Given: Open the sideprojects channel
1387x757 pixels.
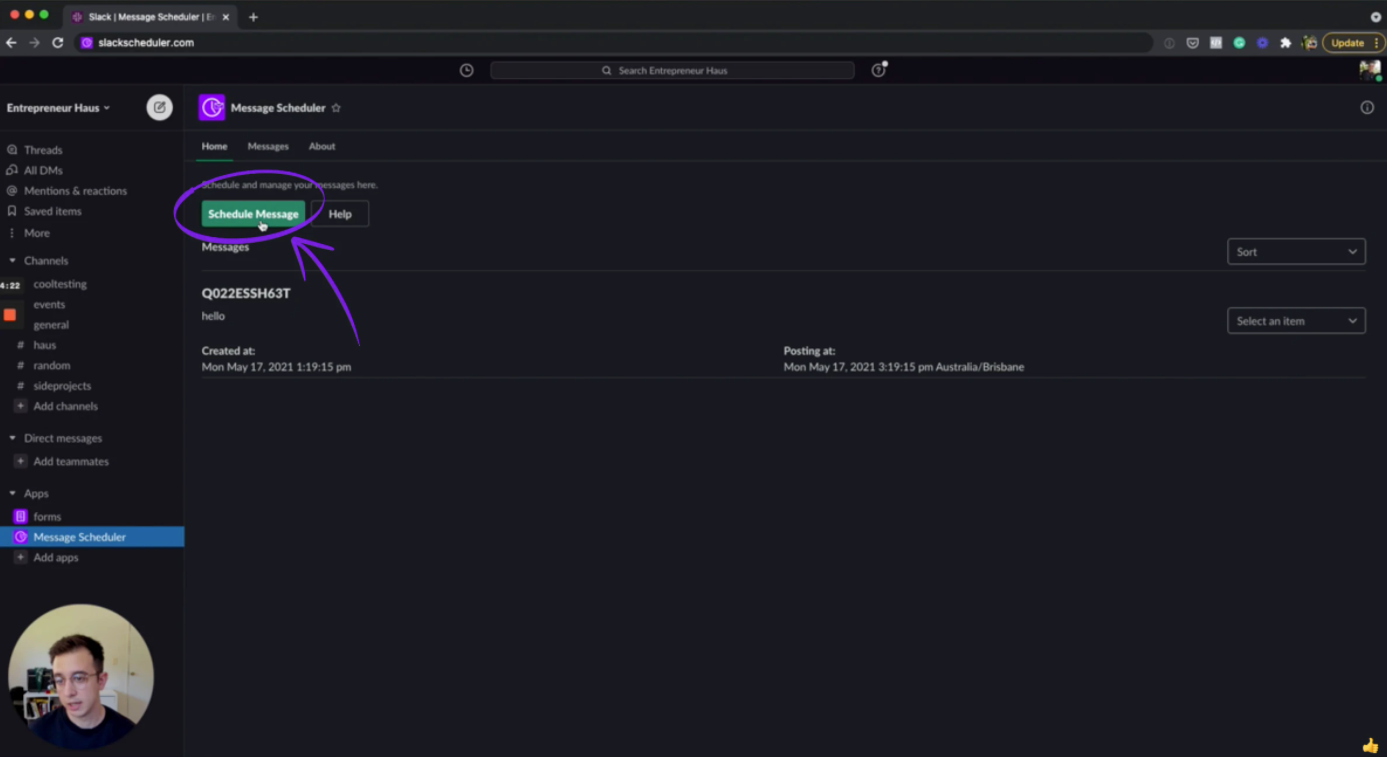Looking at the screenshot, I should coord(62,386).
